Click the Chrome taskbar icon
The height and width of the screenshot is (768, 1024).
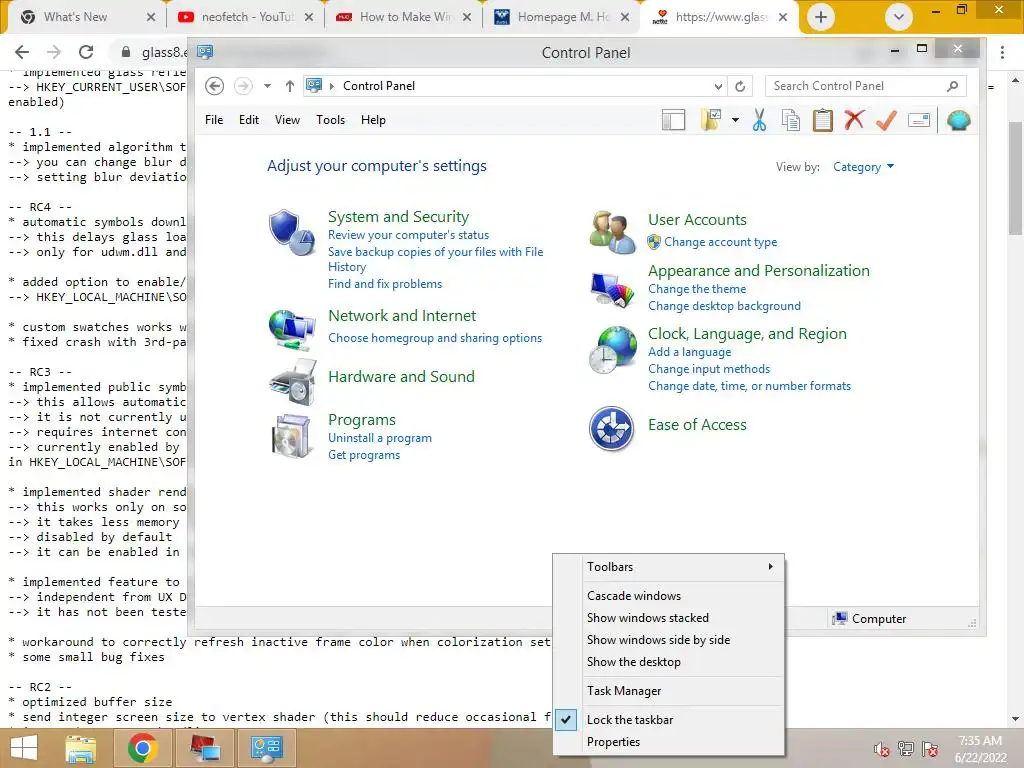click(142, 748)
